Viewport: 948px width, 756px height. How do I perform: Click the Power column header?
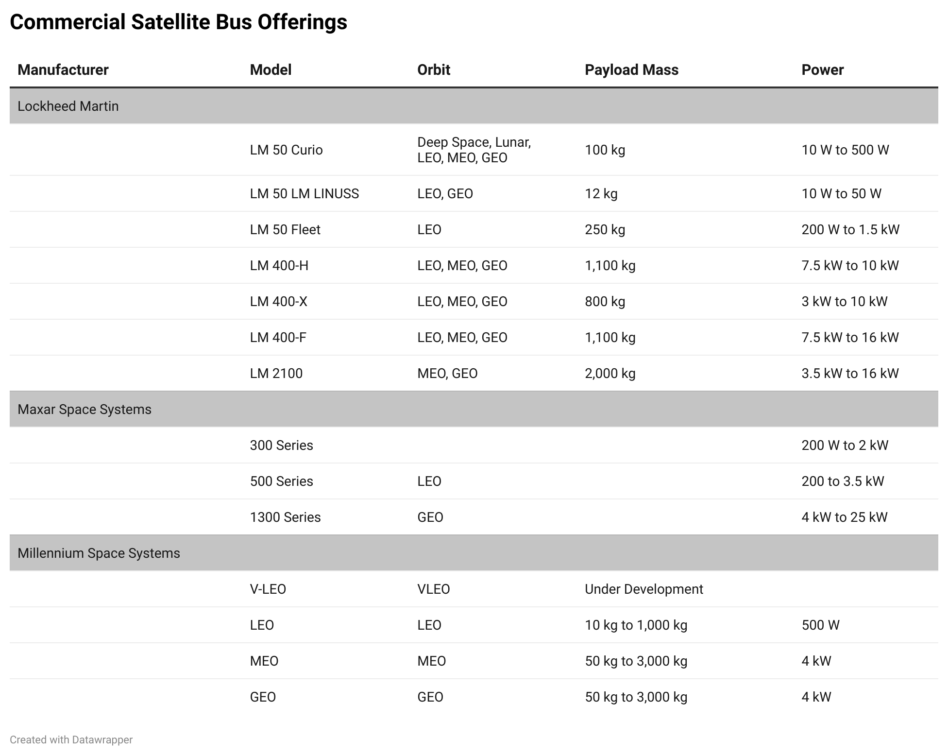(822, 70)
